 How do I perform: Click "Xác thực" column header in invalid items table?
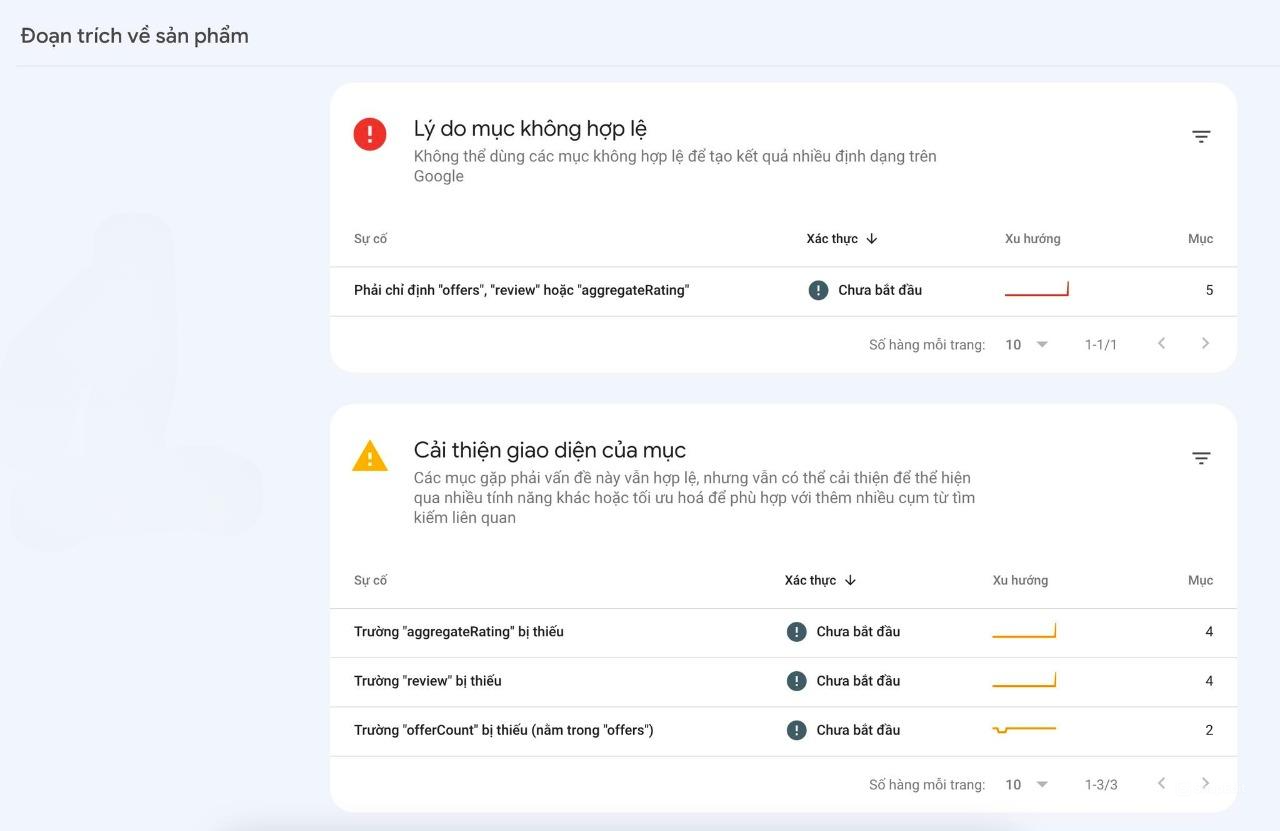pyautogui.click(x=832, y=239)
